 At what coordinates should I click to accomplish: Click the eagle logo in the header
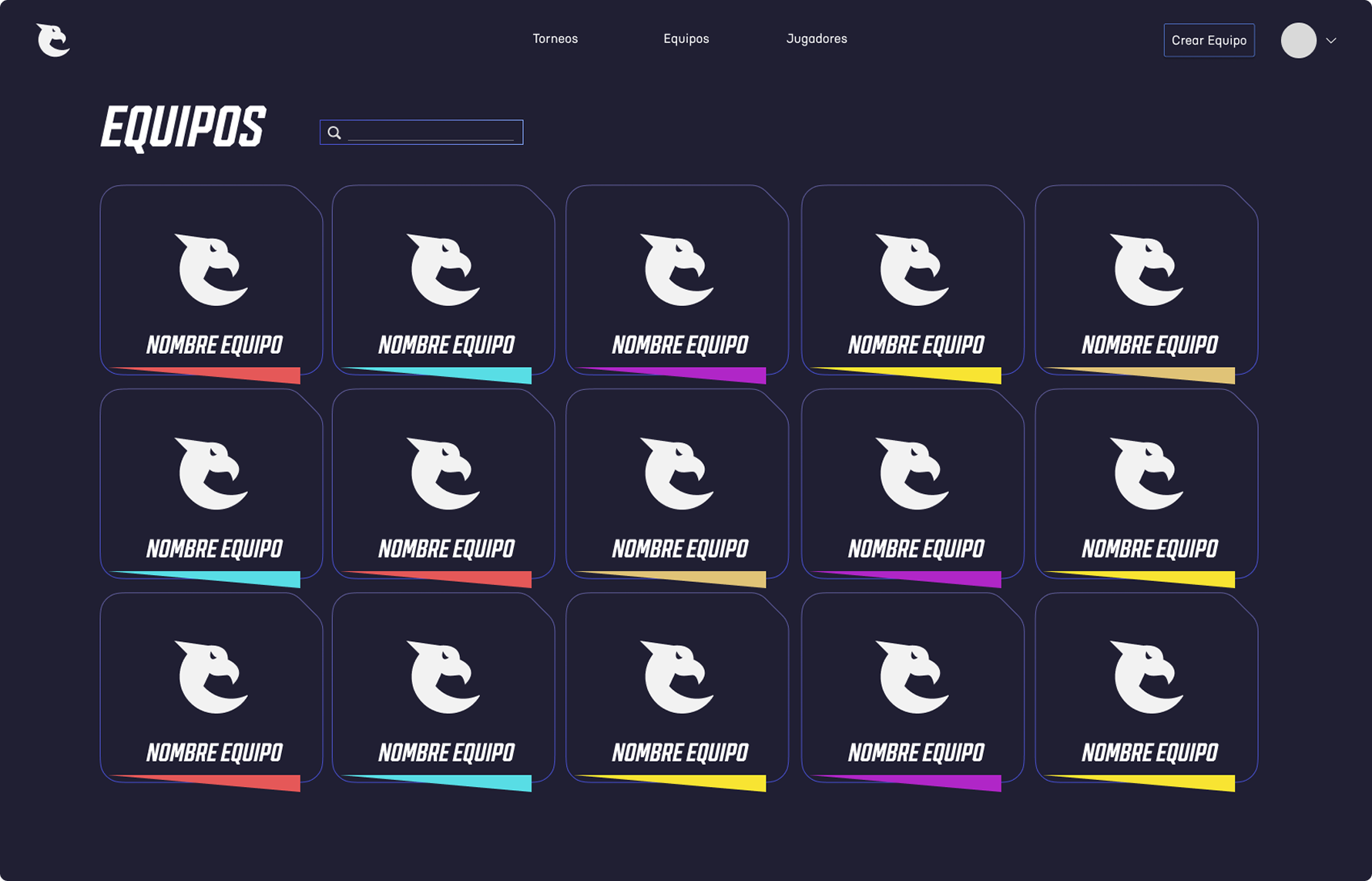53,40
